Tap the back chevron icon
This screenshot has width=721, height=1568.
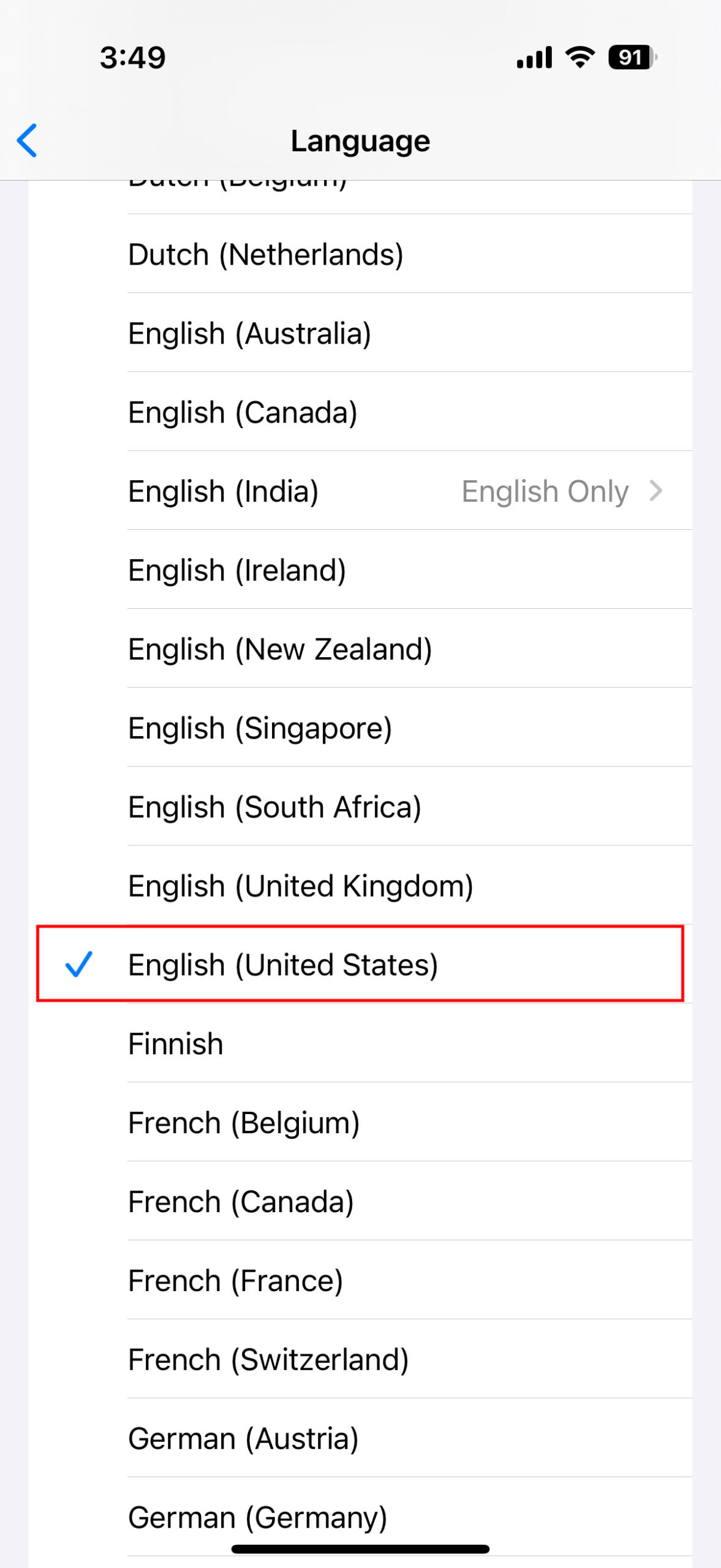pos(27,140)
